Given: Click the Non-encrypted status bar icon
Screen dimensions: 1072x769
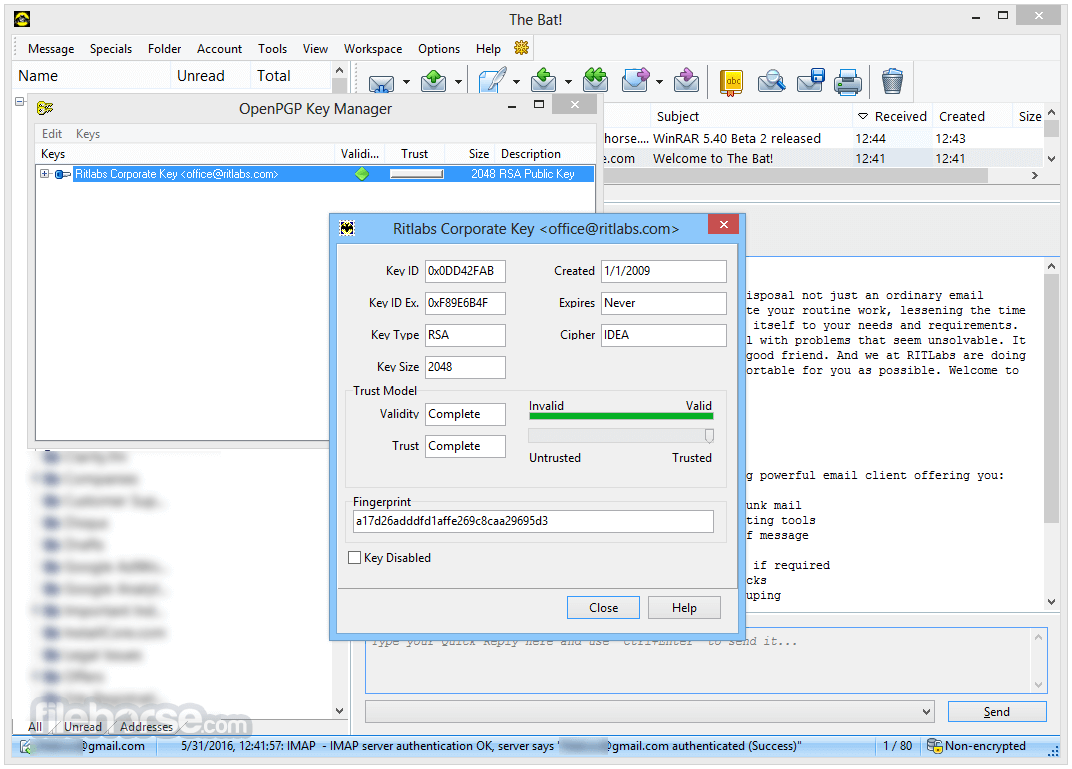Looking at the screenshot, I should 934,746.
